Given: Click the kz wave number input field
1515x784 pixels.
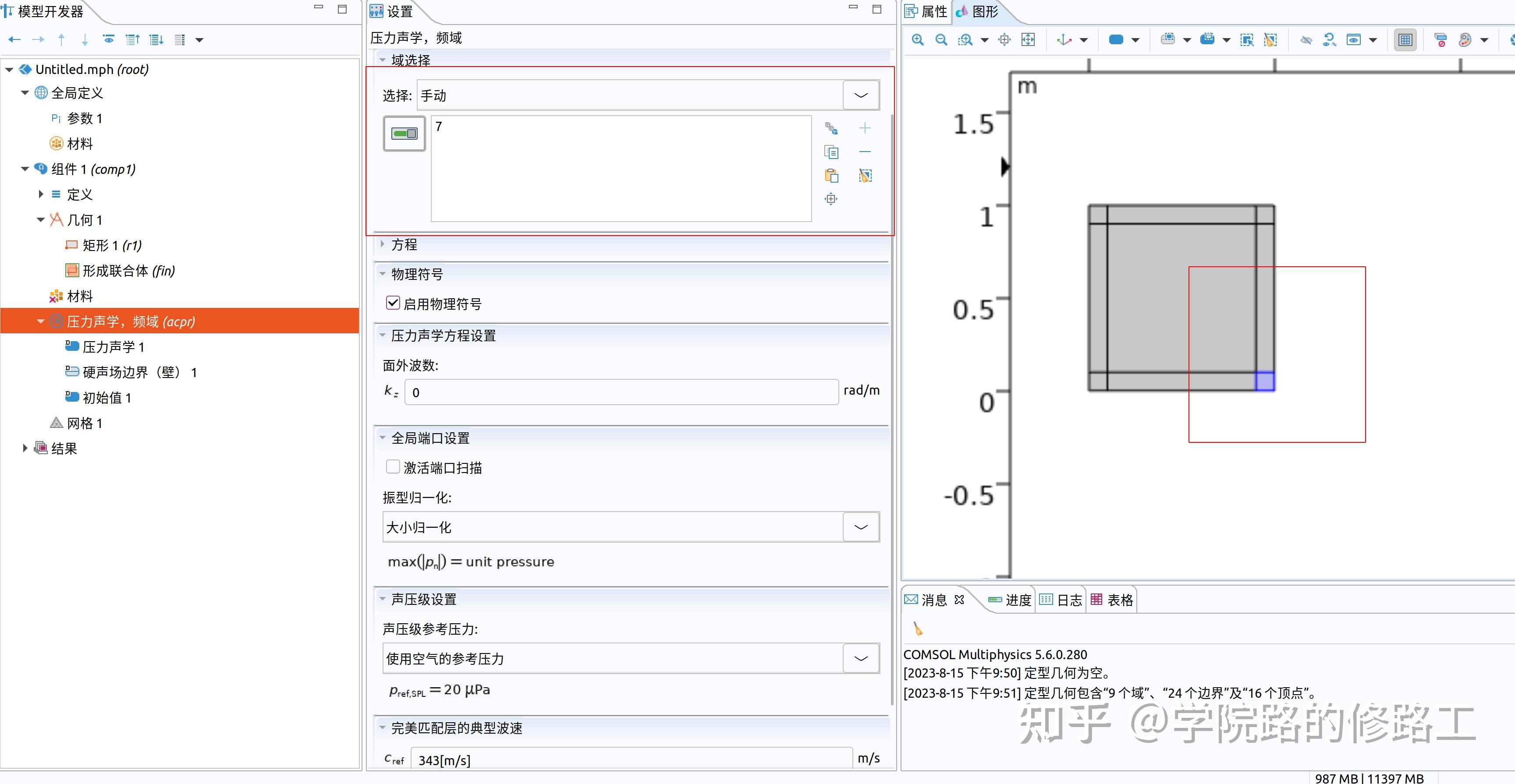Looking at the screenshot, I should pyautogui.click(x=621, y=392).
